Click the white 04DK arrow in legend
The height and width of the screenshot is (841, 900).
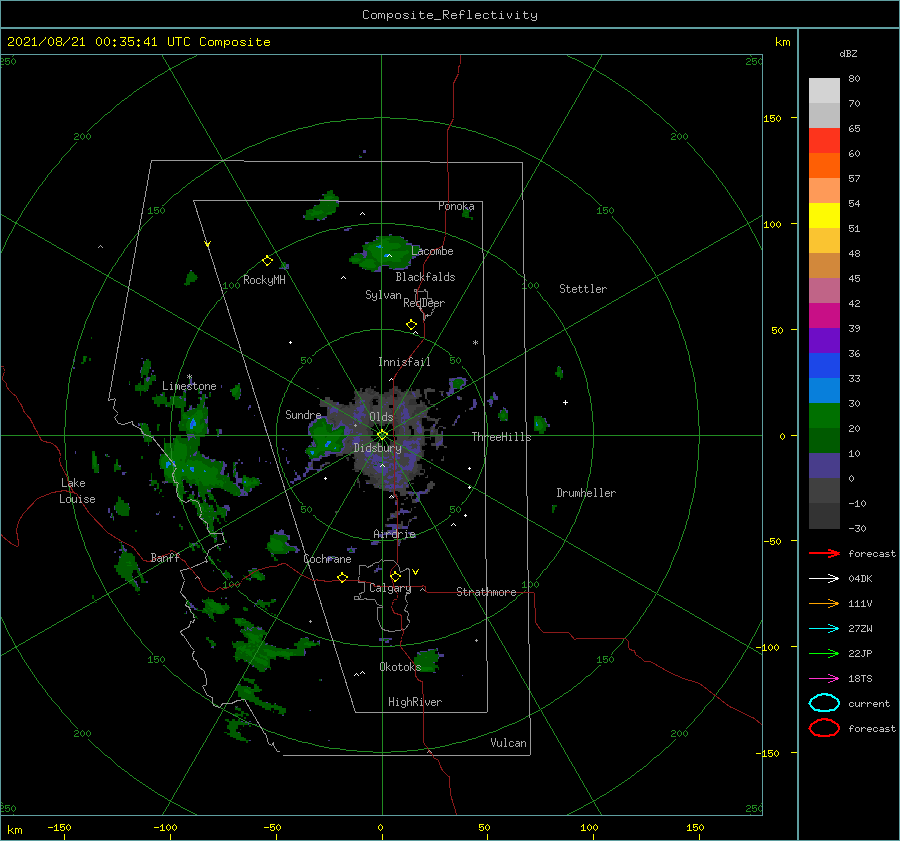pos(824,578)
